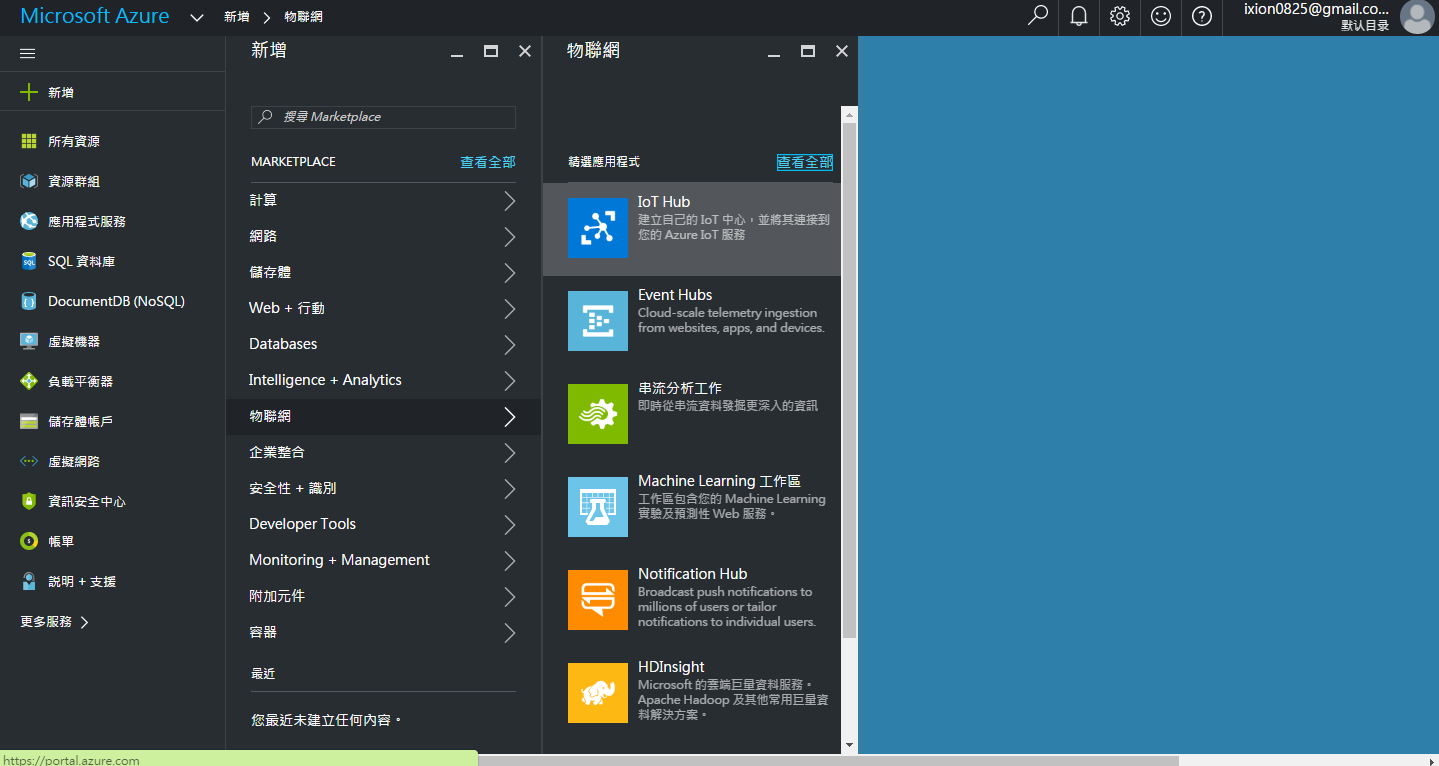The height and width of the screenshot is (766, 1439).
Task: Click the user account avatar
Action: pyautogui.click(x=1417, y=16)
